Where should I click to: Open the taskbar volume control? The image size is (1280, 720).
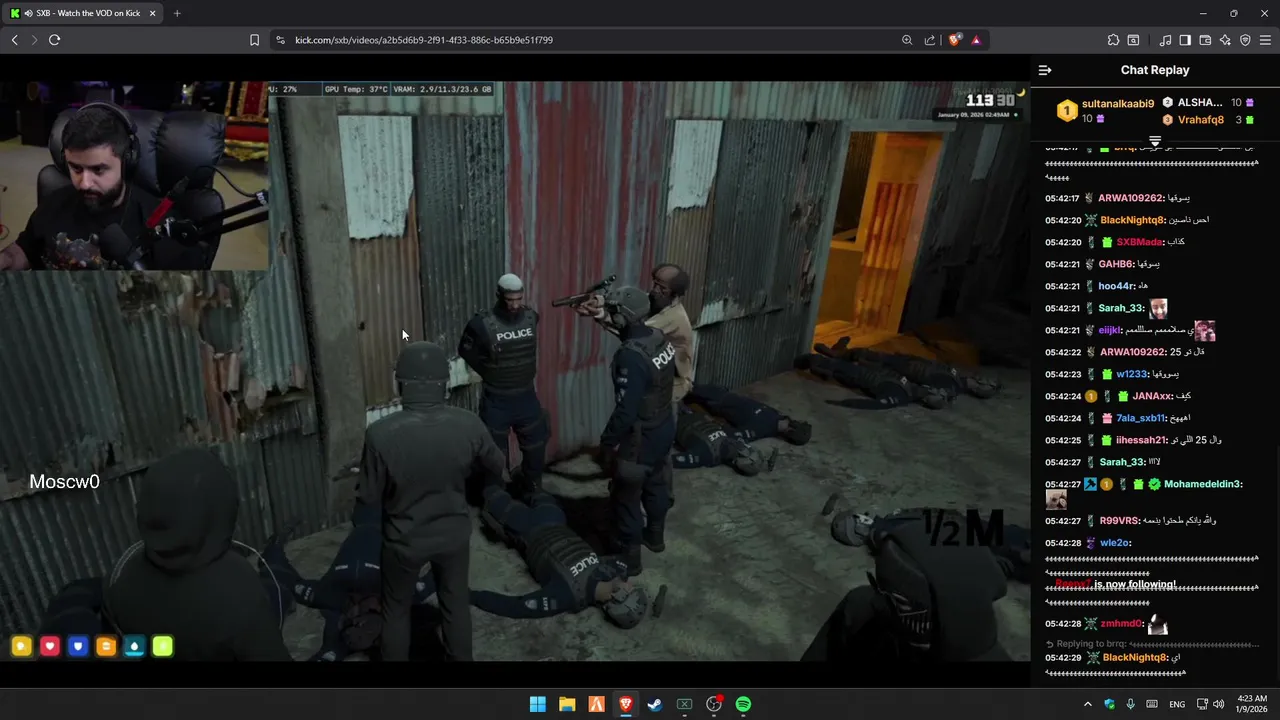[1219, 704]
